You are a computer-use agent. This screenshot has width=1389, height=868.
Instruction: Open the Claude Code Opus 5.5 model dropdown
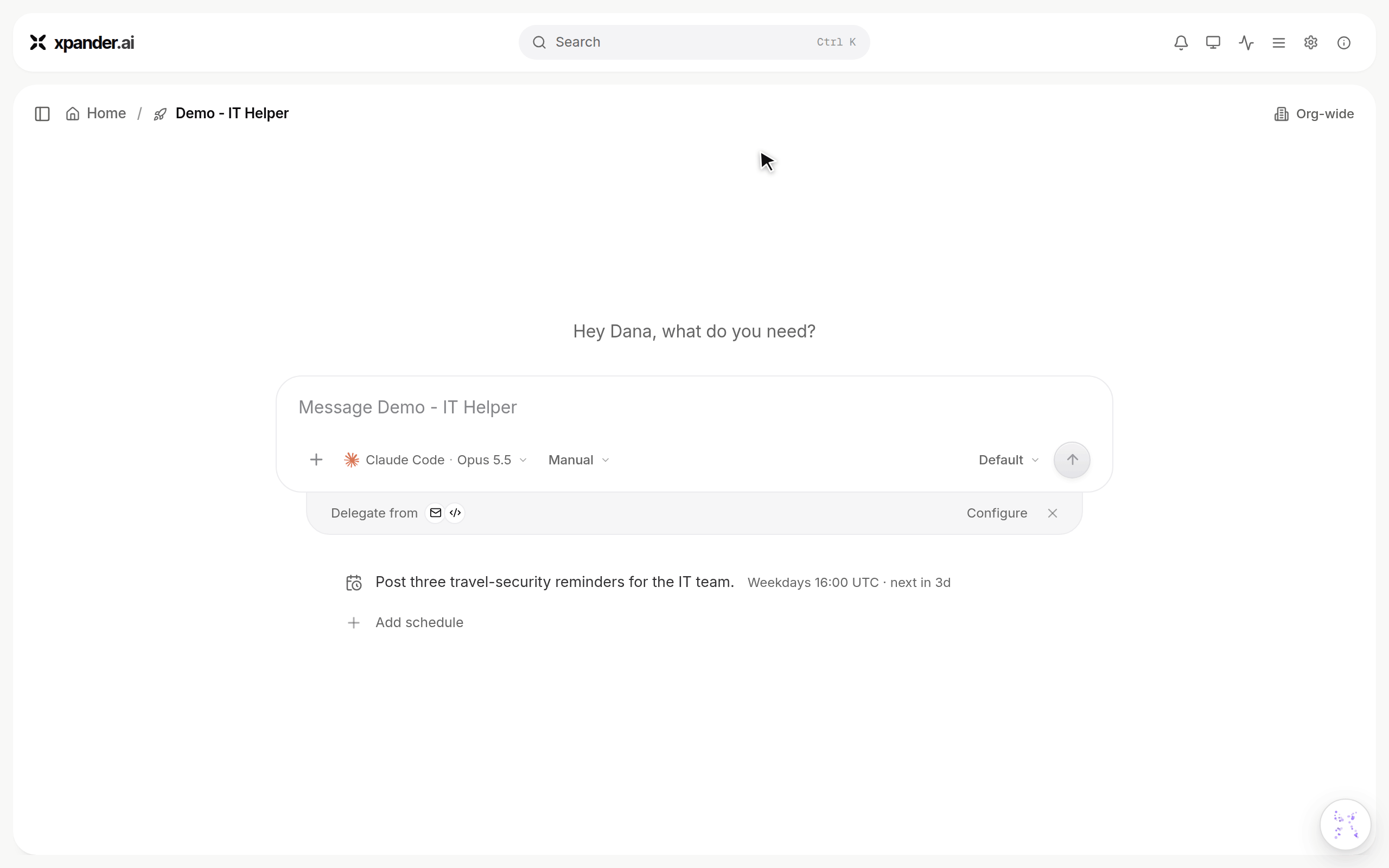click(436, 460)
